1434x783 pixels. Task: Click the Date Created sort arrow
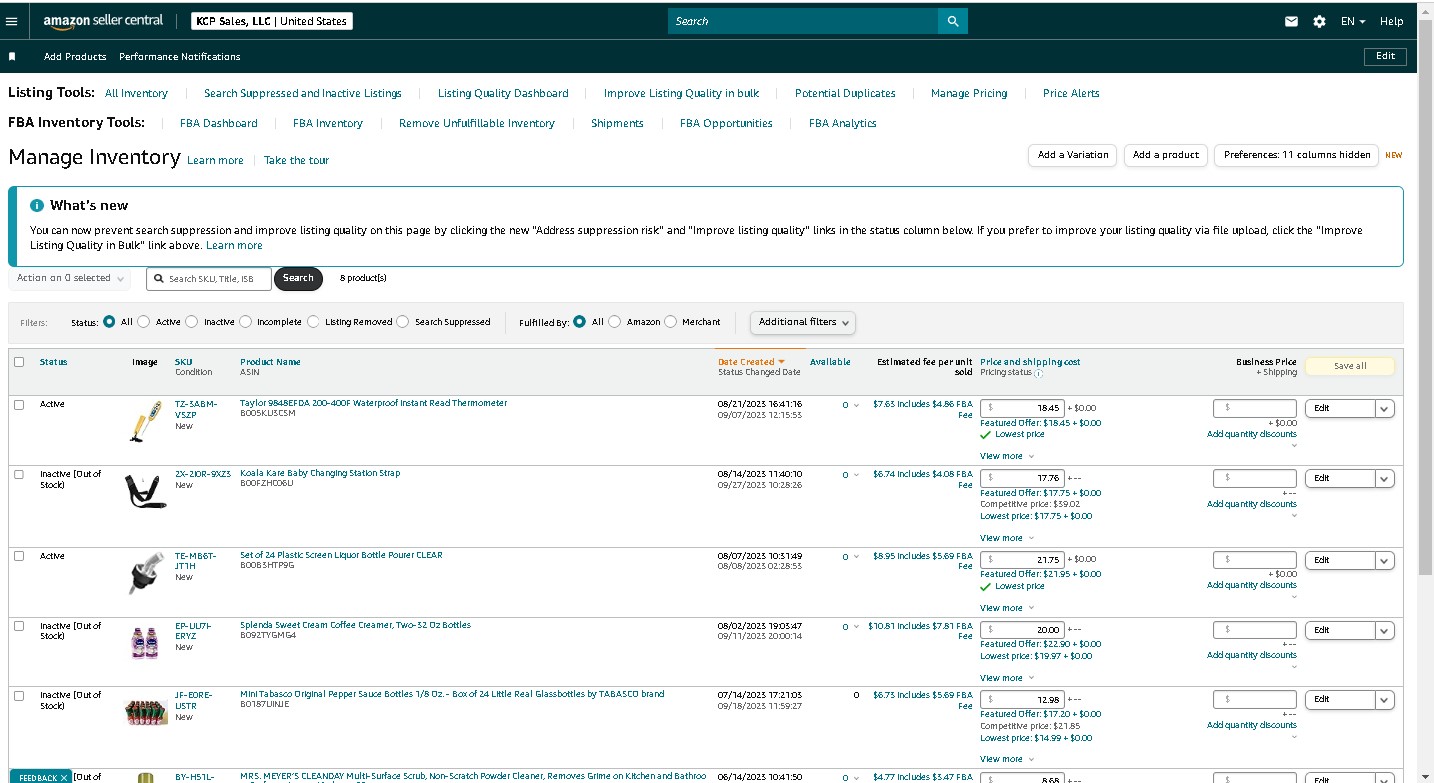(782, 362)
